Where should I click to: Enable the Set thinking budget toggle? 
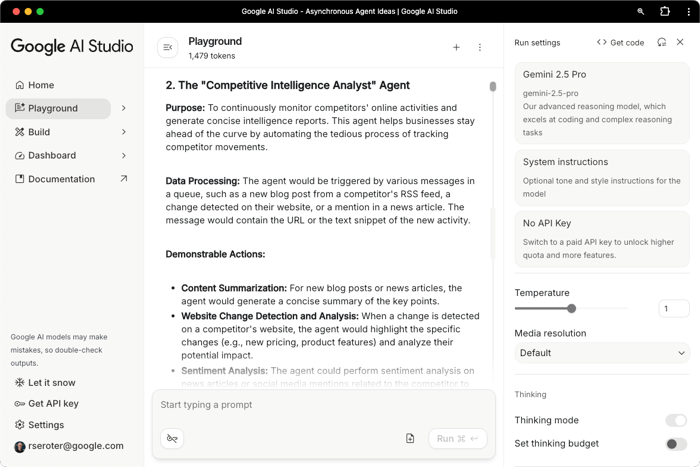point(676,444)
